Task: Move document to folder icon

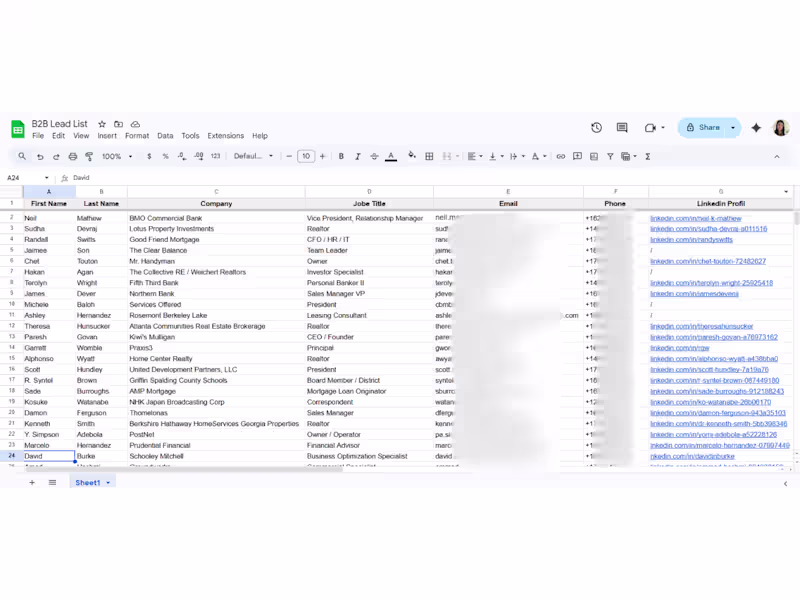Action: click(x=118, y=124)
